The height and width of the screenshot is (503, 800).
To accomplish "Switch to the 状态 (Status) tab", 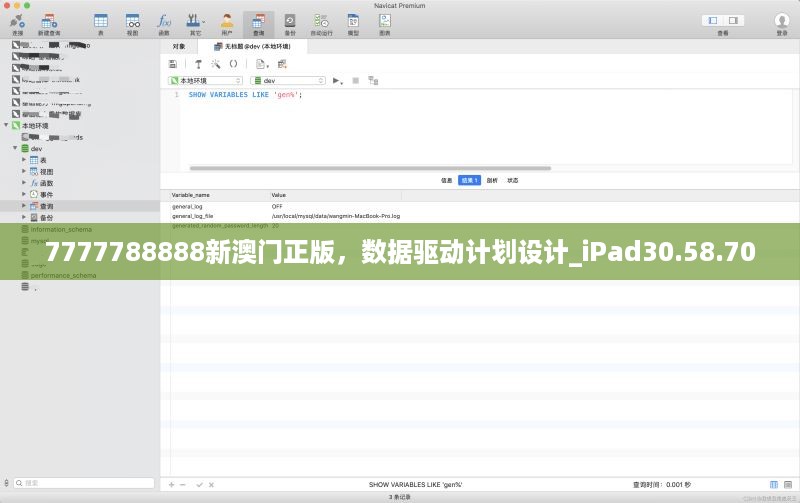I will 513,180.
